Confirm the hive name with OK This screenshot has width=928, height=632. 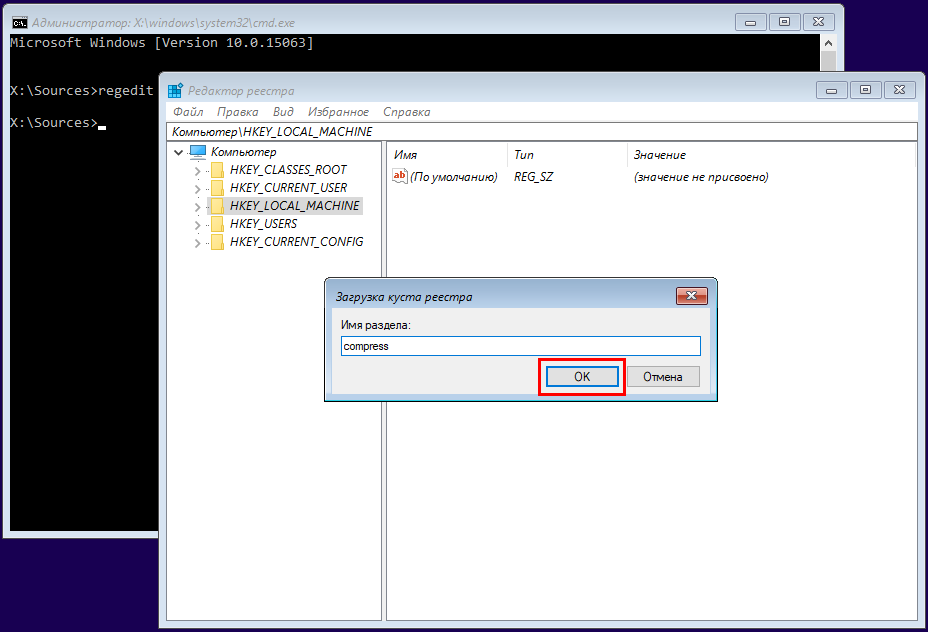pos(582,376)
